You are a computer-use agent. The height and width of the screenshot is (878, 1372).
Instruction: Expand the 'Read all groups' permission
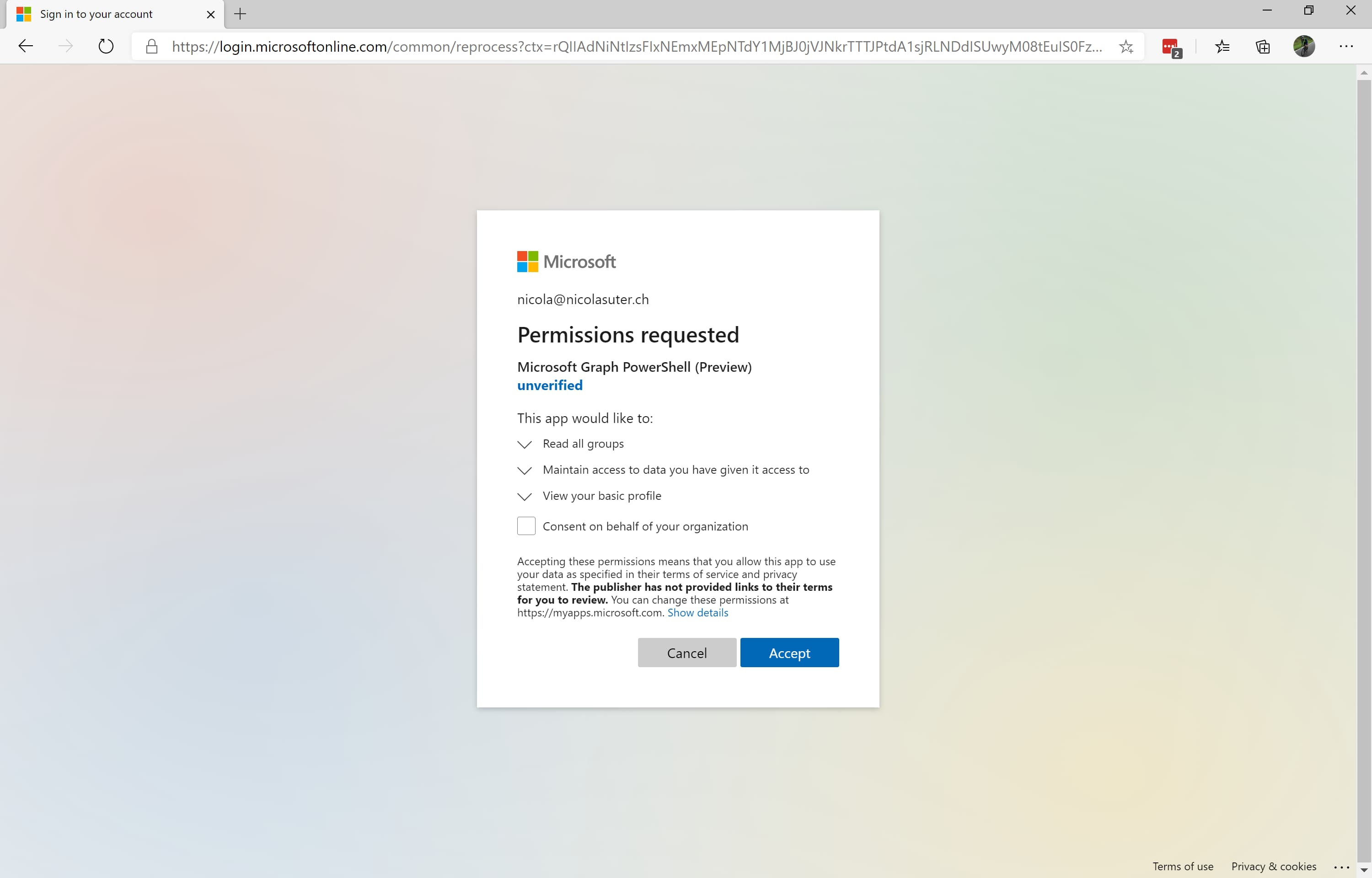point(525,444)
